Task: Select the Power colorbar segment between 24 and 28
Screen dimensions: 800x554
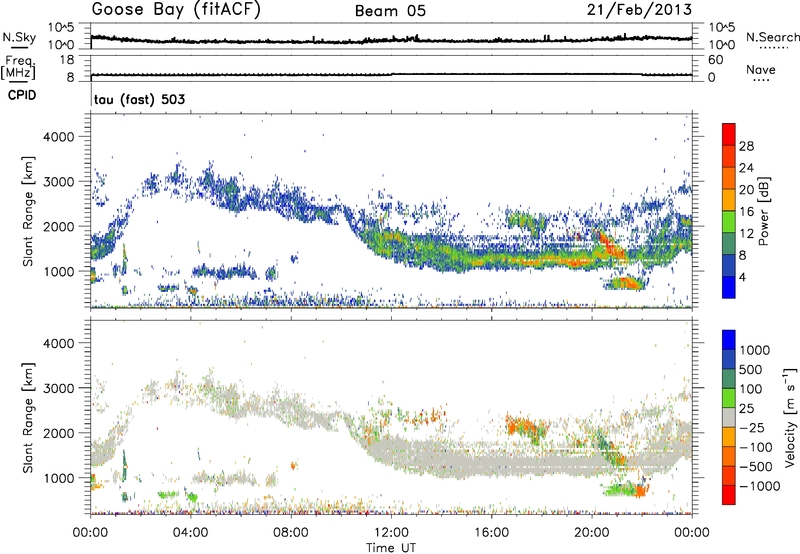Action: pos(729,156)
